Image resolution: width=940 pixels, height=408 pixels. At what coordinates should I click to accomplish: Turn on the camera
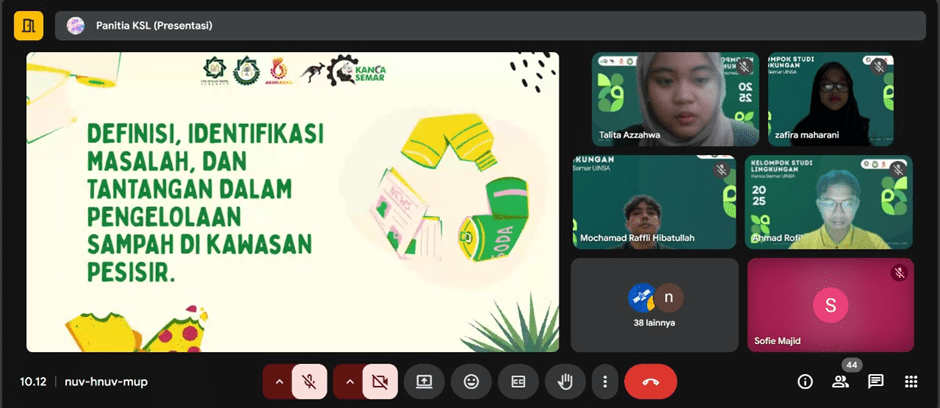pos(379,381)
